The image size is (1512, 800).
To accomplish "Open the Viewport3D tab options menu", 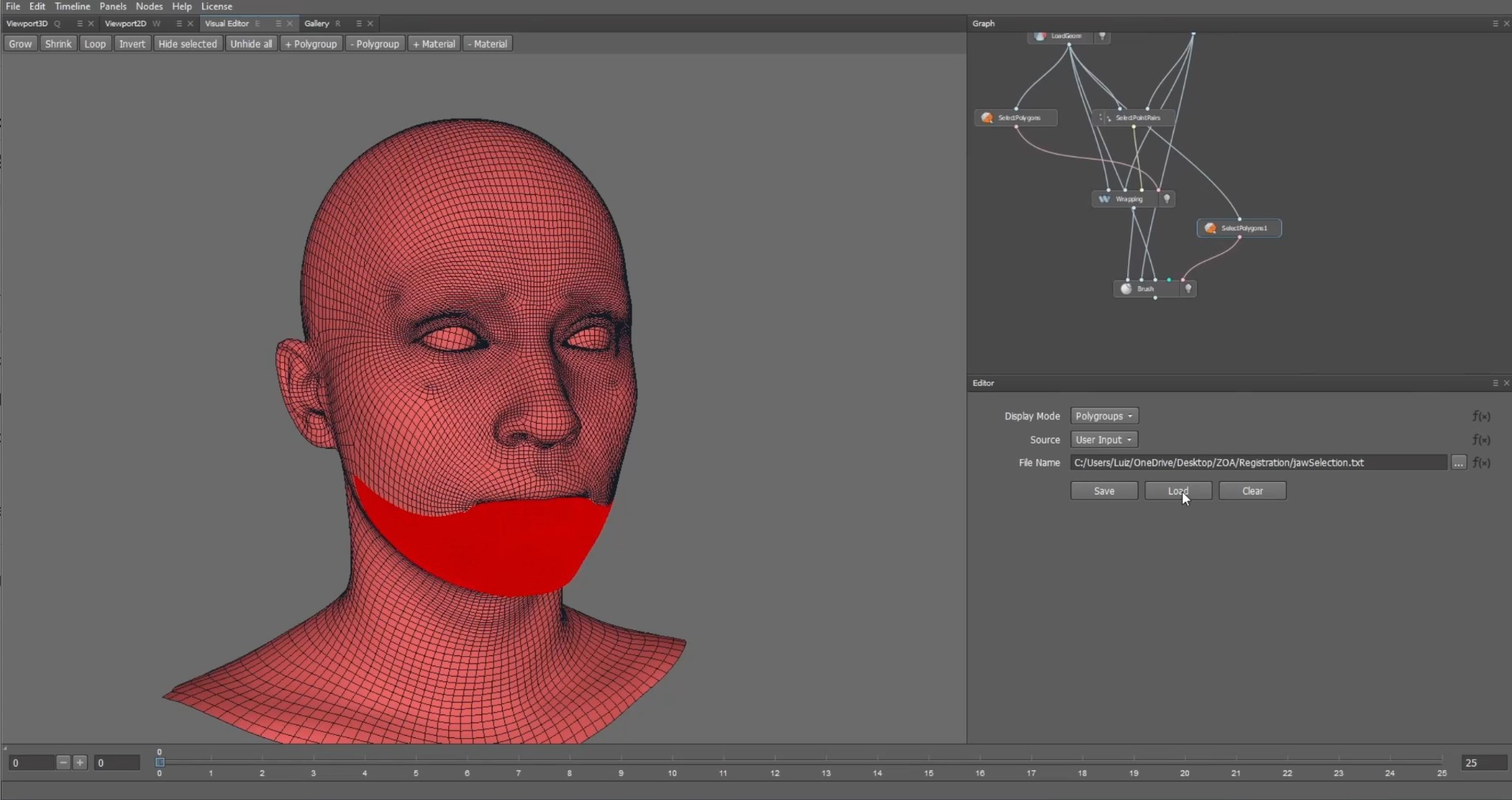I will tap(80, 24).
